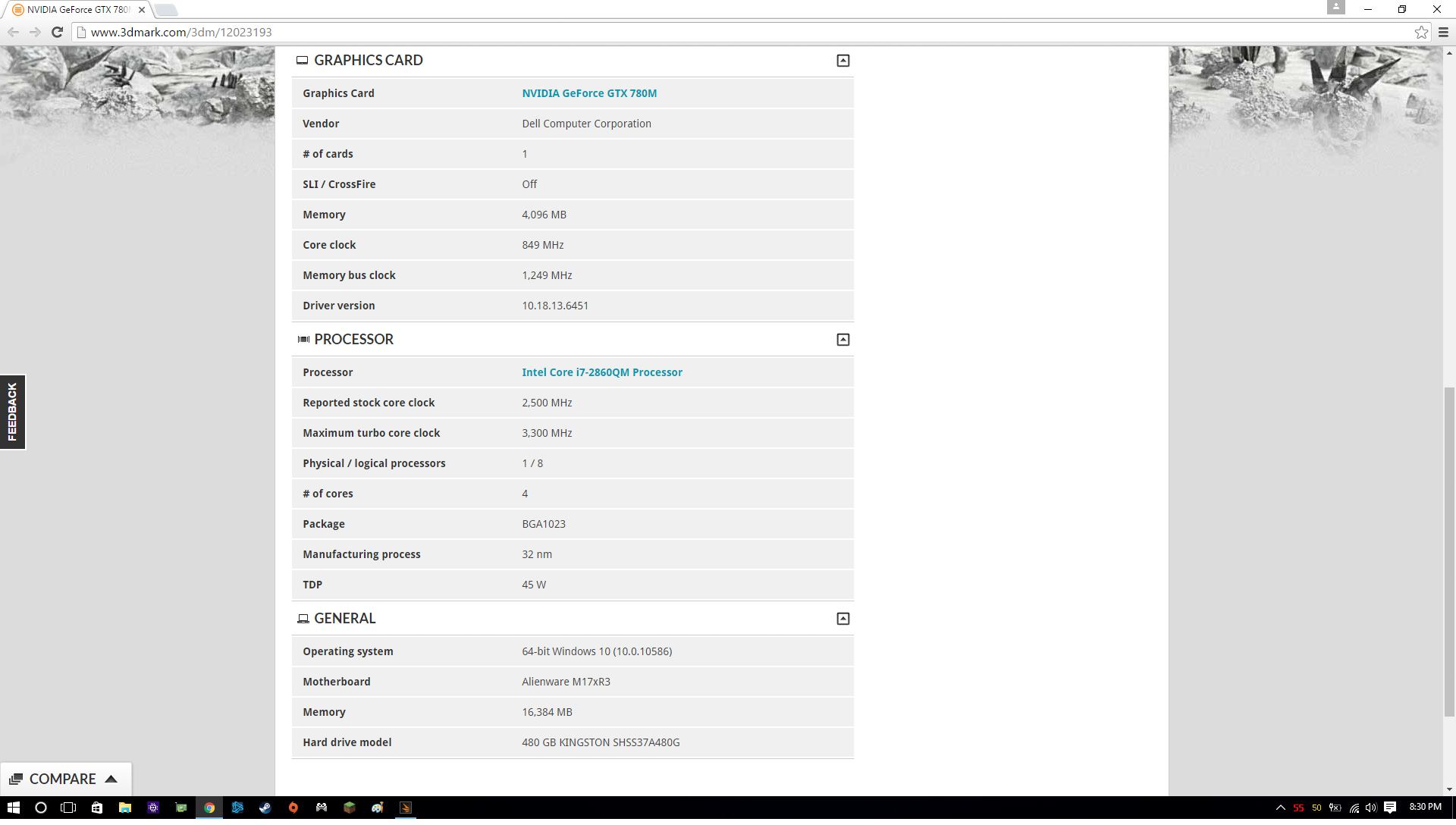
Task: Open the Windows Start menu
Action: point(13,808)
